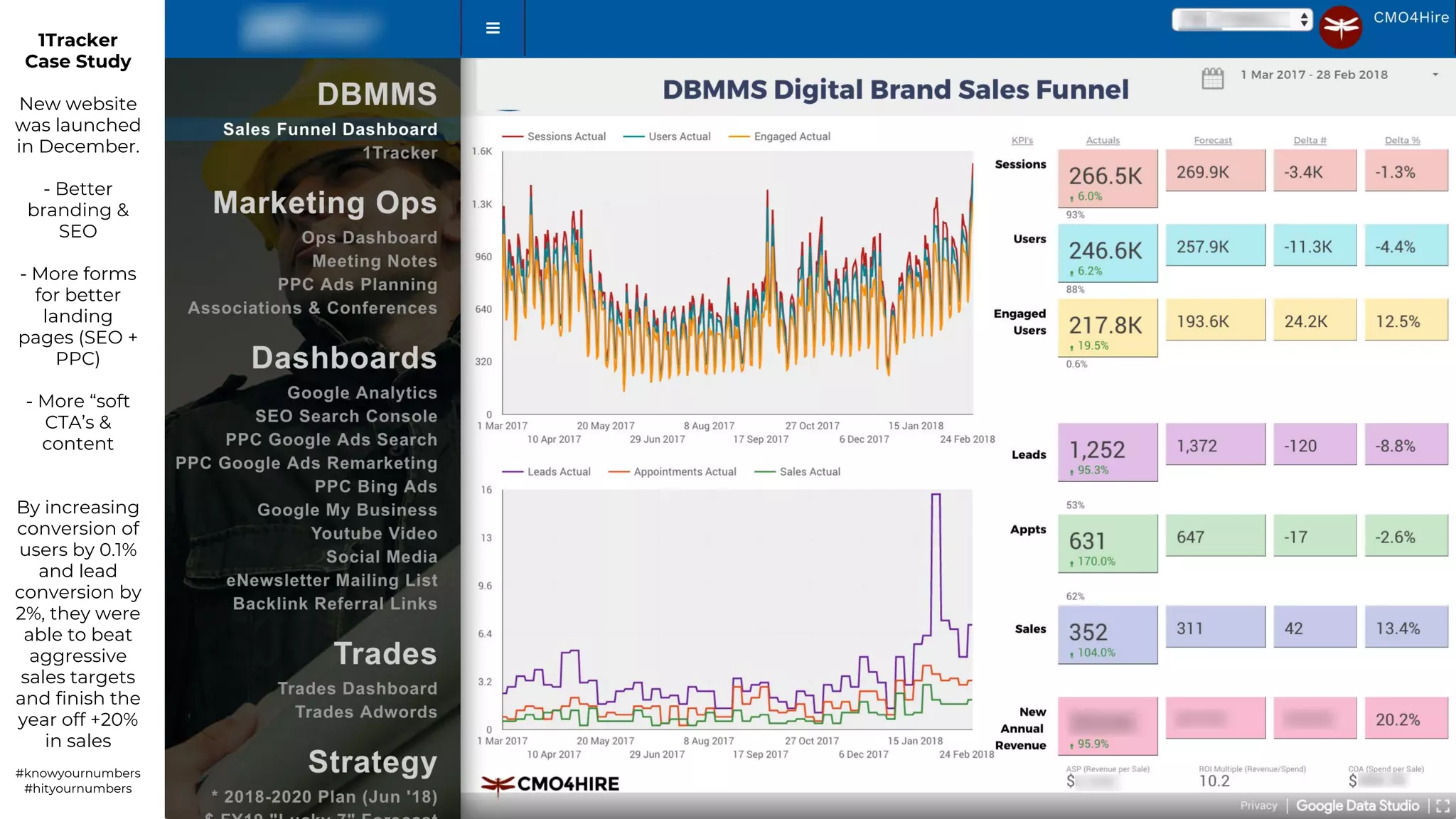Viewport: 1456px width, 819px height.
Task: Open the blurred selector dropdown in header
Action: point(1241,20)
